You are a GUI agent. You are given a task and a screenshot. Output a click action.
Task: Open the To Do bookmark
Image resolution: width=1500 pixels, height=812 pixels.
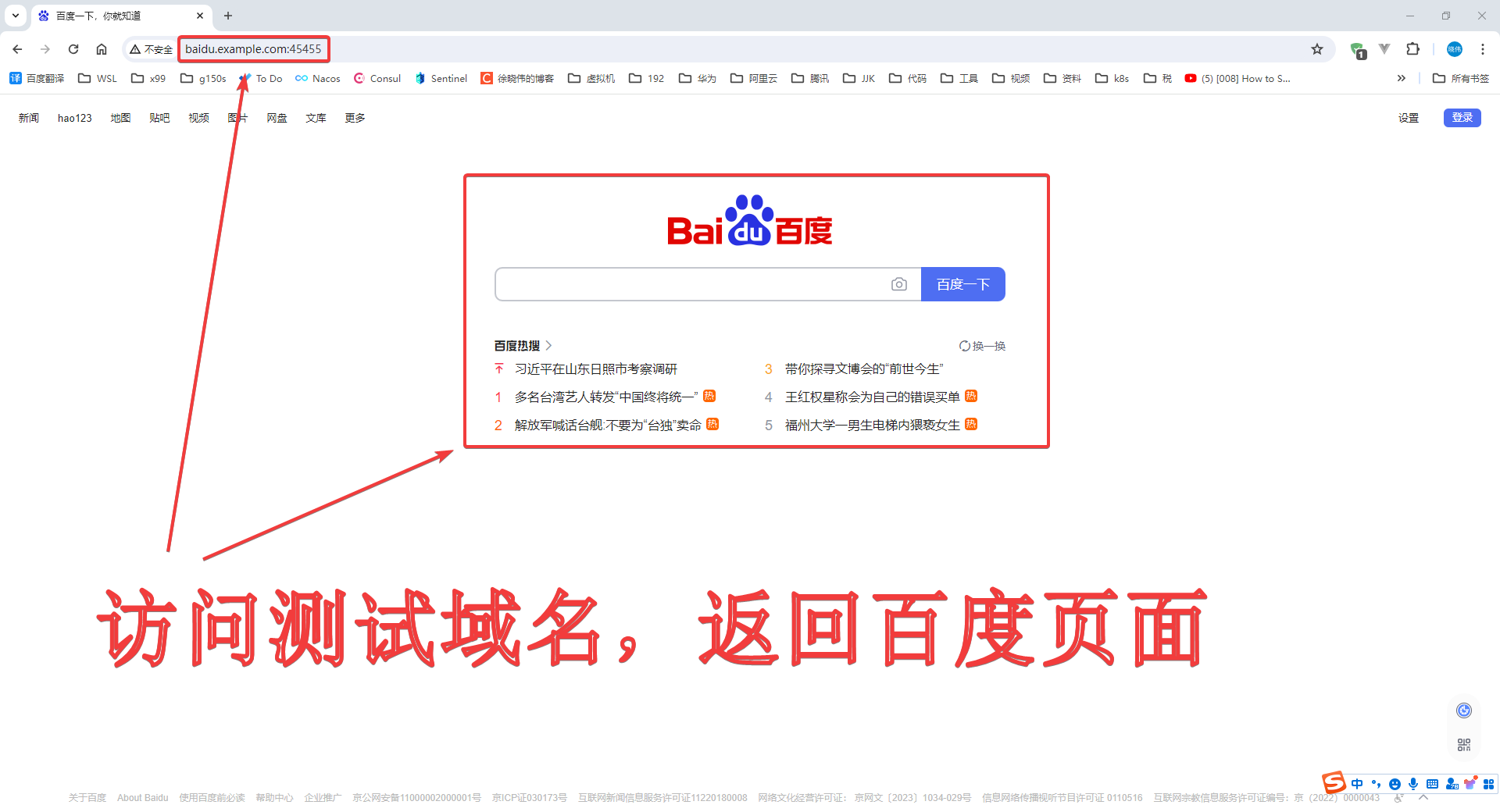[261, 78]
